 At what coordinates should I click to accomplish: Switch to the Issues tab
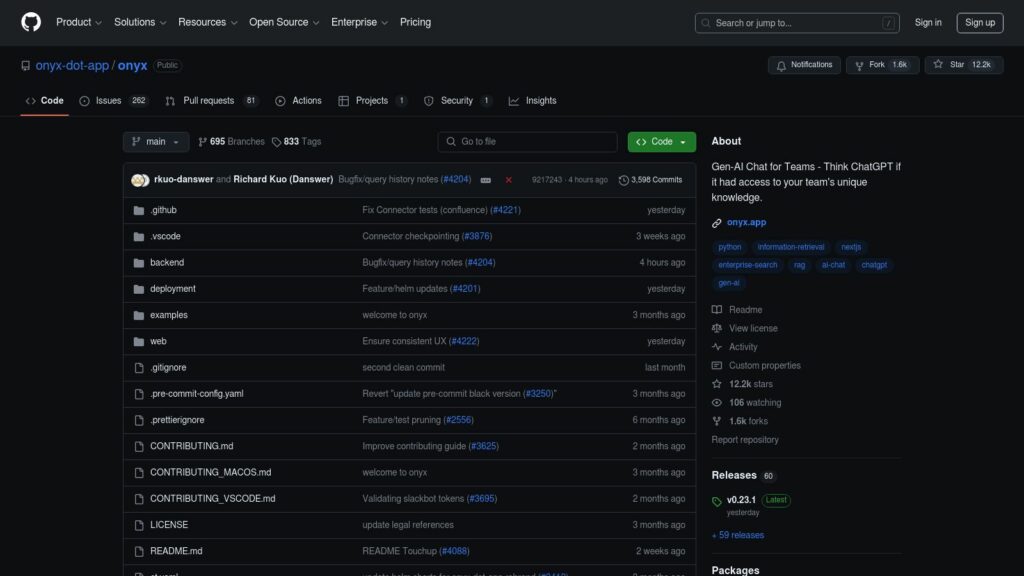114,101
